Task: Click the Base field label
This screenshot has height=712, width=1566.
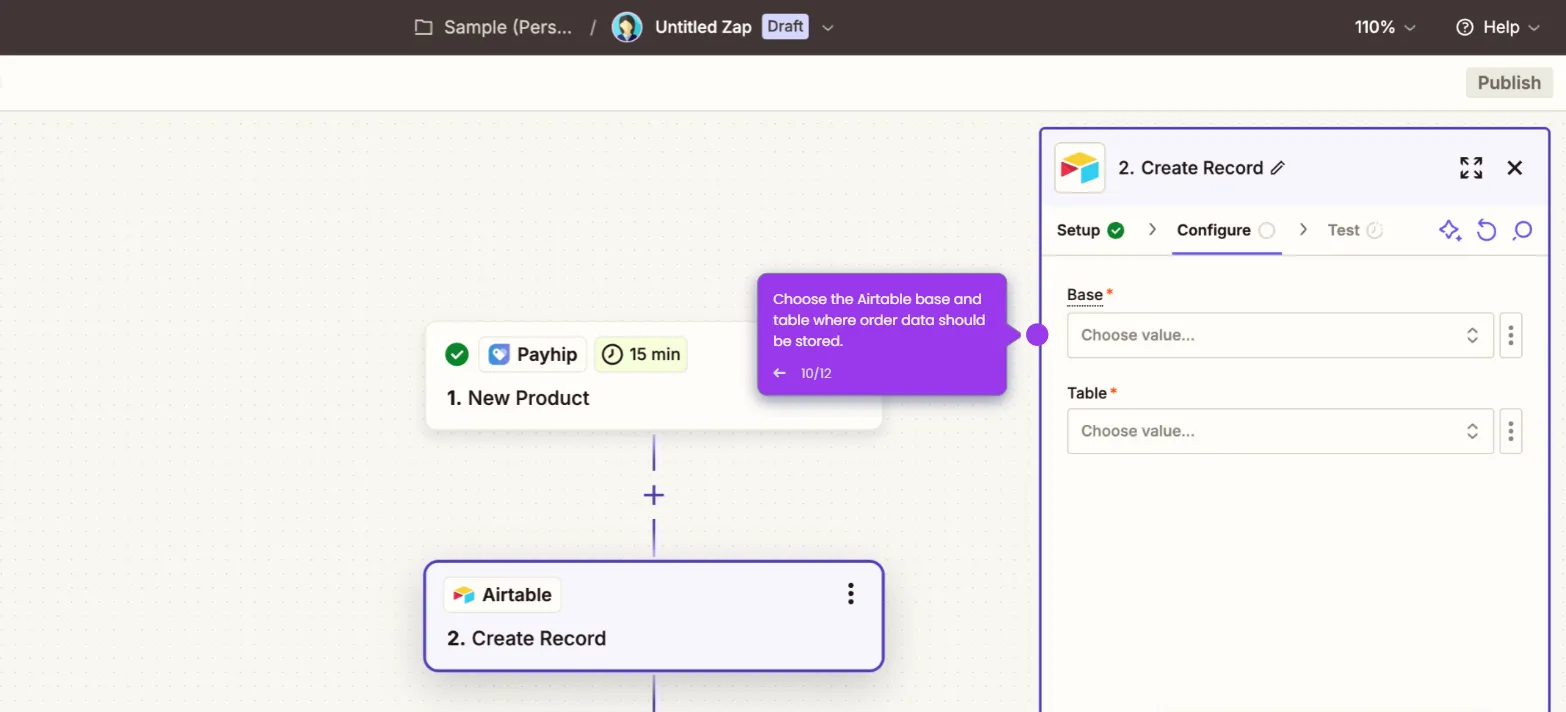Action: pyautogui.click(x=1085, y=295)
